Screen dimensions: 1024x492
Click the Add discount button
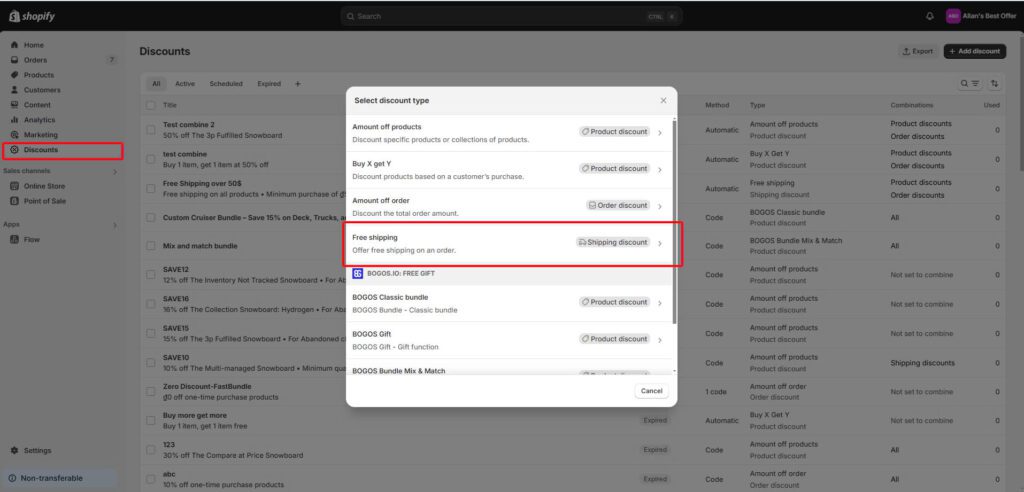[974, 51]
